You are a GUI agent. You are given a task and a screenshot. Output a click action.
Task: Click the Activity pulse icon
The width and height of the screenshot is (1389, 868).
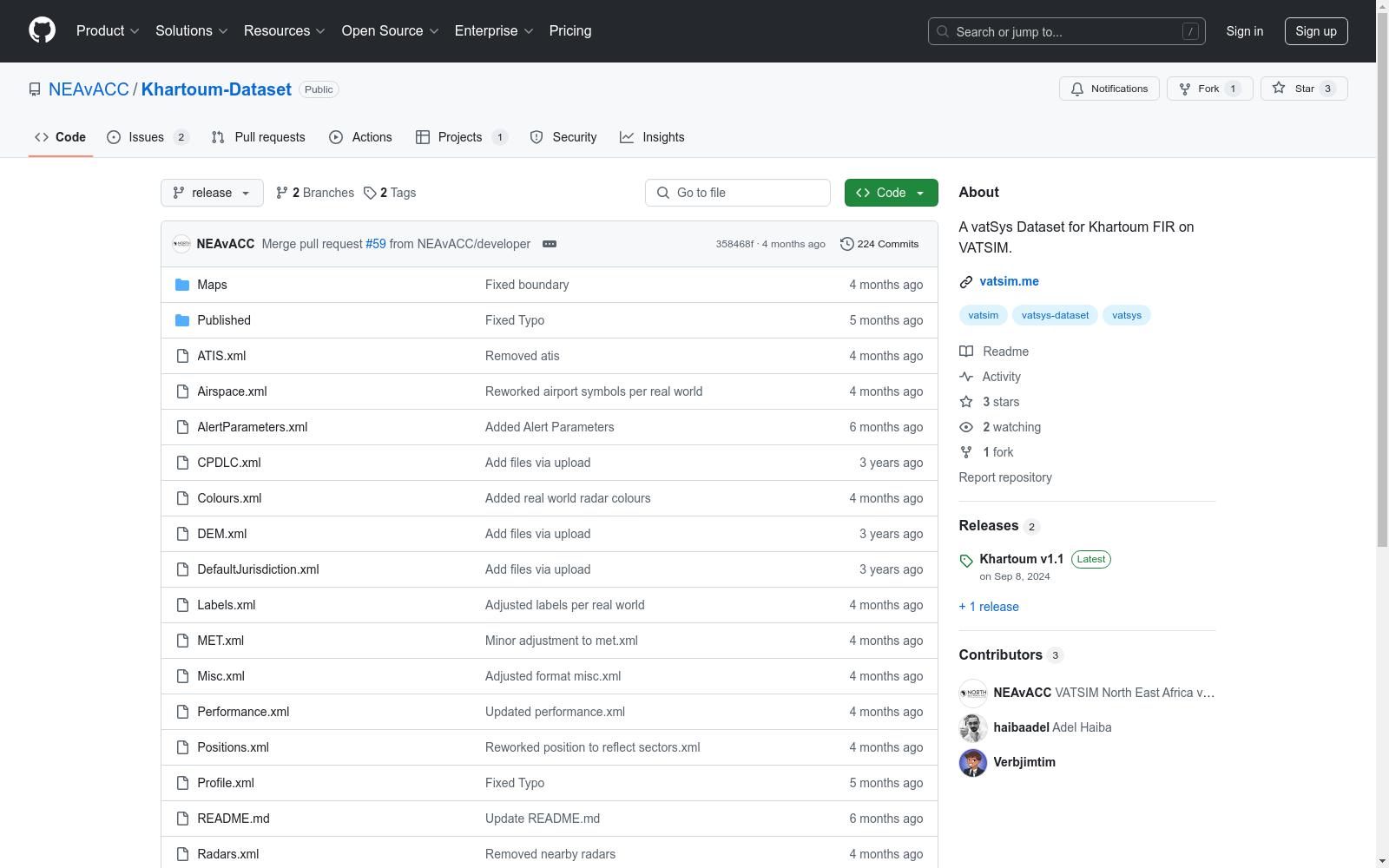pyautogui.click(x=966, y=377)
